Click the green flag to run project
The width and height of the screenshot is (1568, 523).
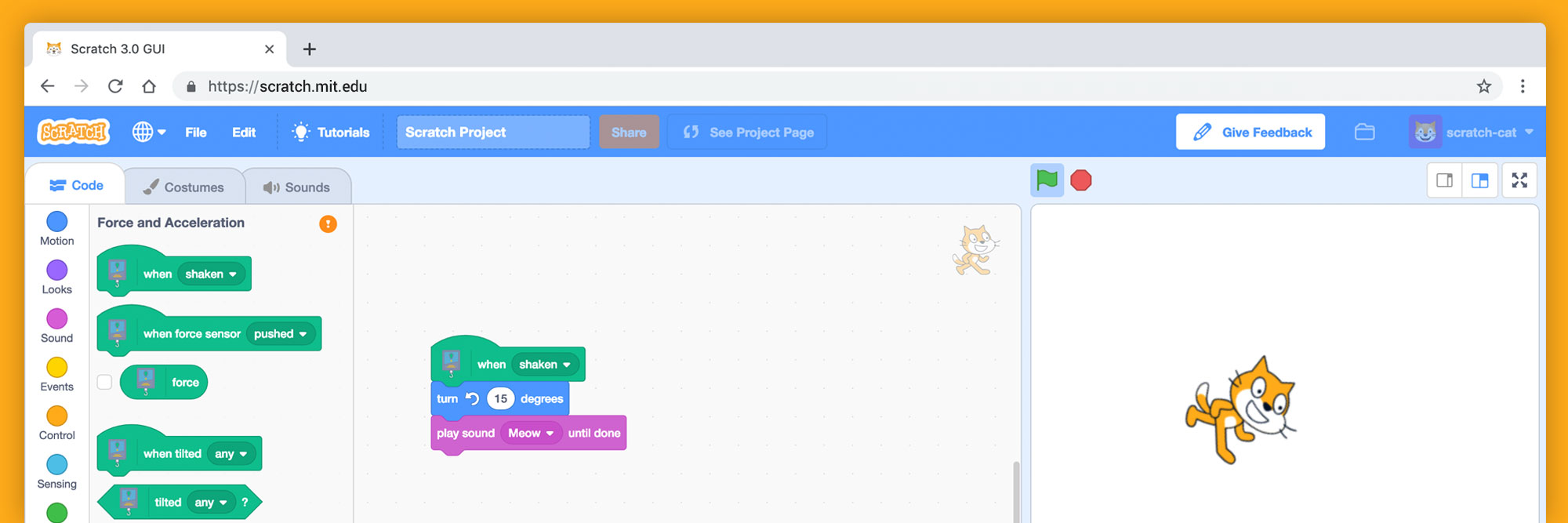pyautogui.click(x=1047, y=180)
